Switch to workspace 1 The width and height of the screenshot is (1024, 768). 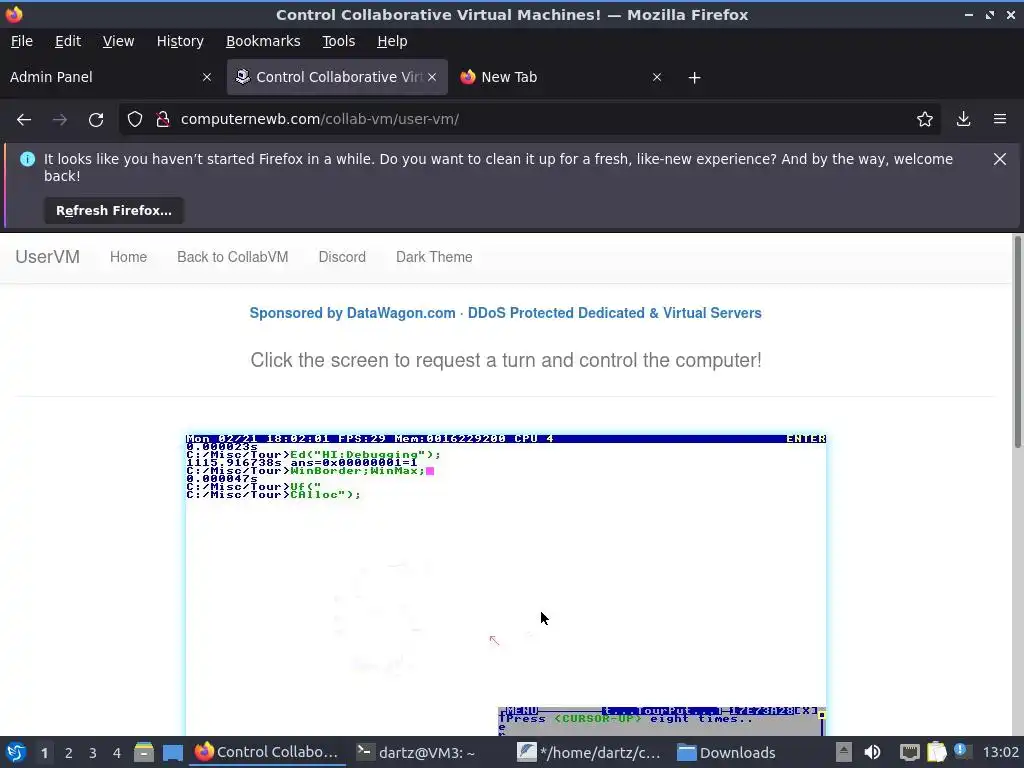[x=44, y=753]
